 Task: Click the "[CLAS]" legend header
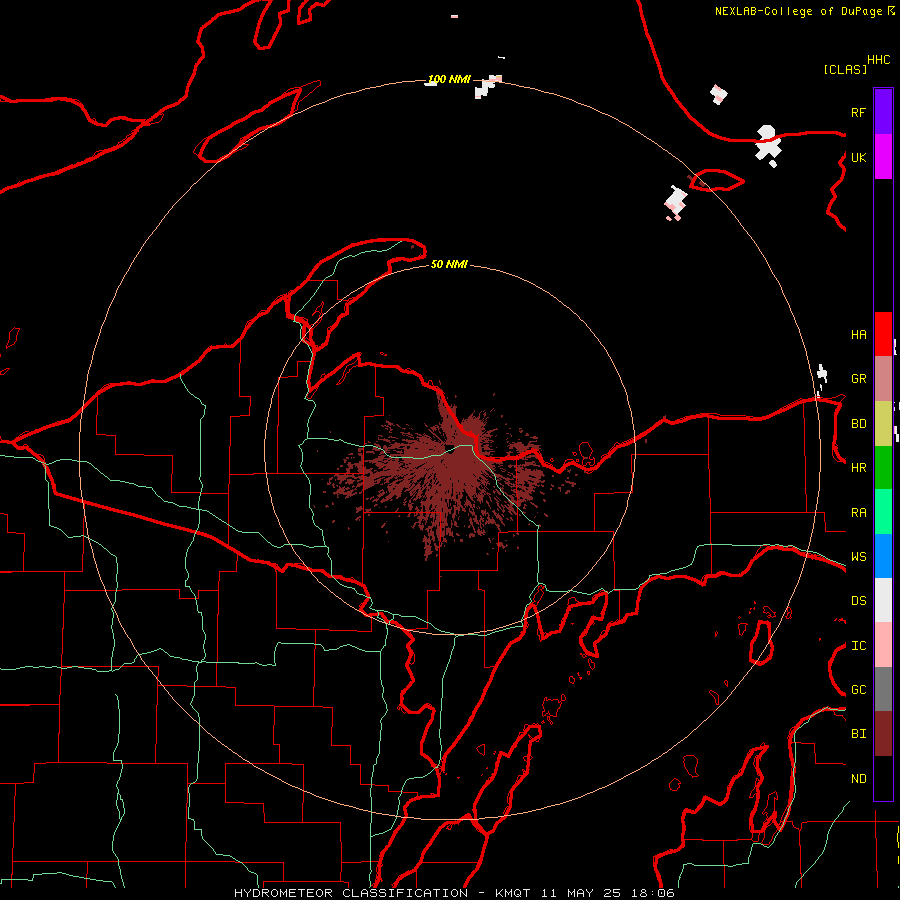(845, 69)
